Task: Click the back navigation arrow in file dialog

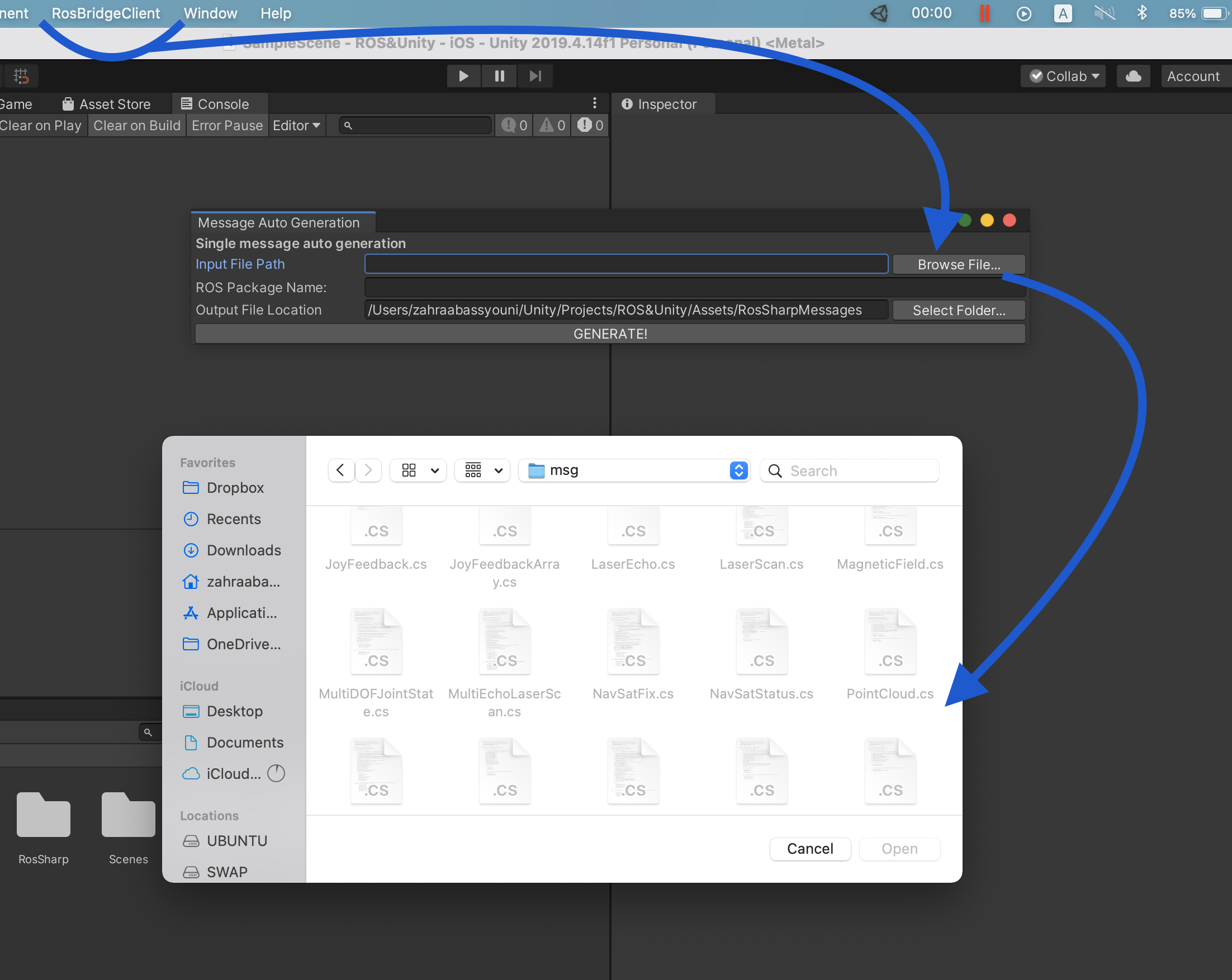Action: pos(340,470)
